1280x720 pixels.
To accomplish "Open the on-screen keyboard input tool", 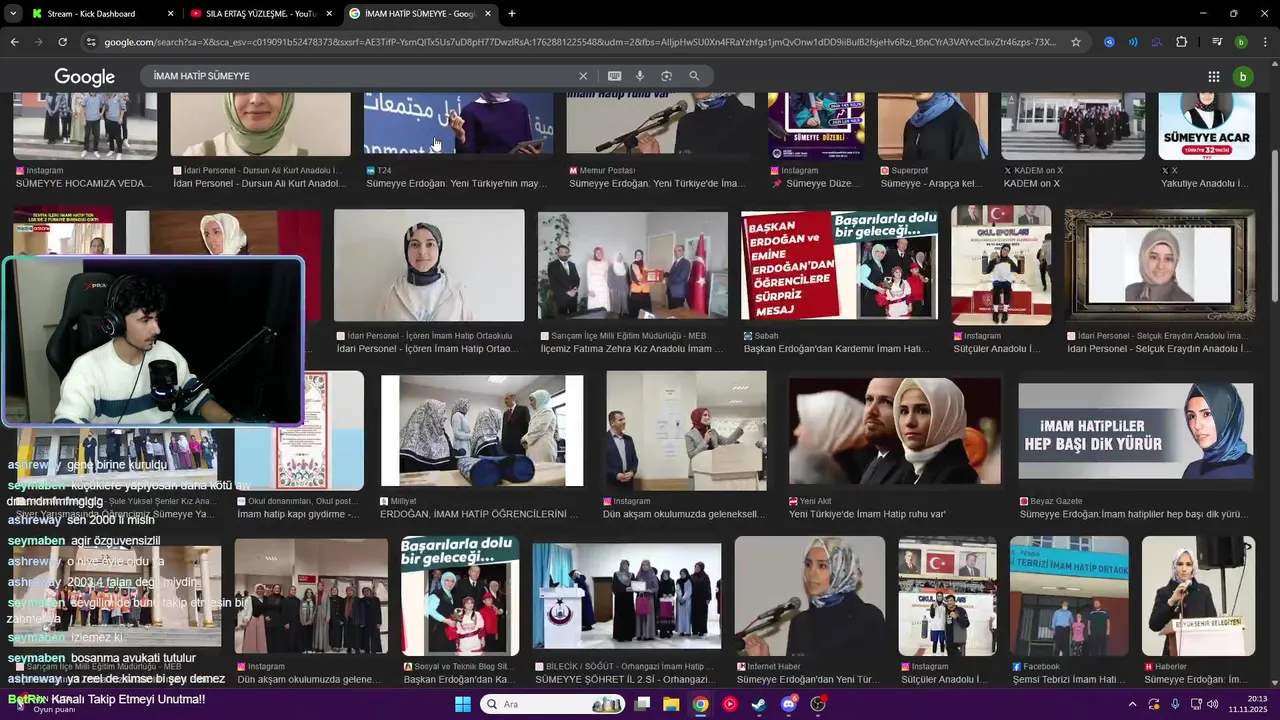I will tap(614, 76).
